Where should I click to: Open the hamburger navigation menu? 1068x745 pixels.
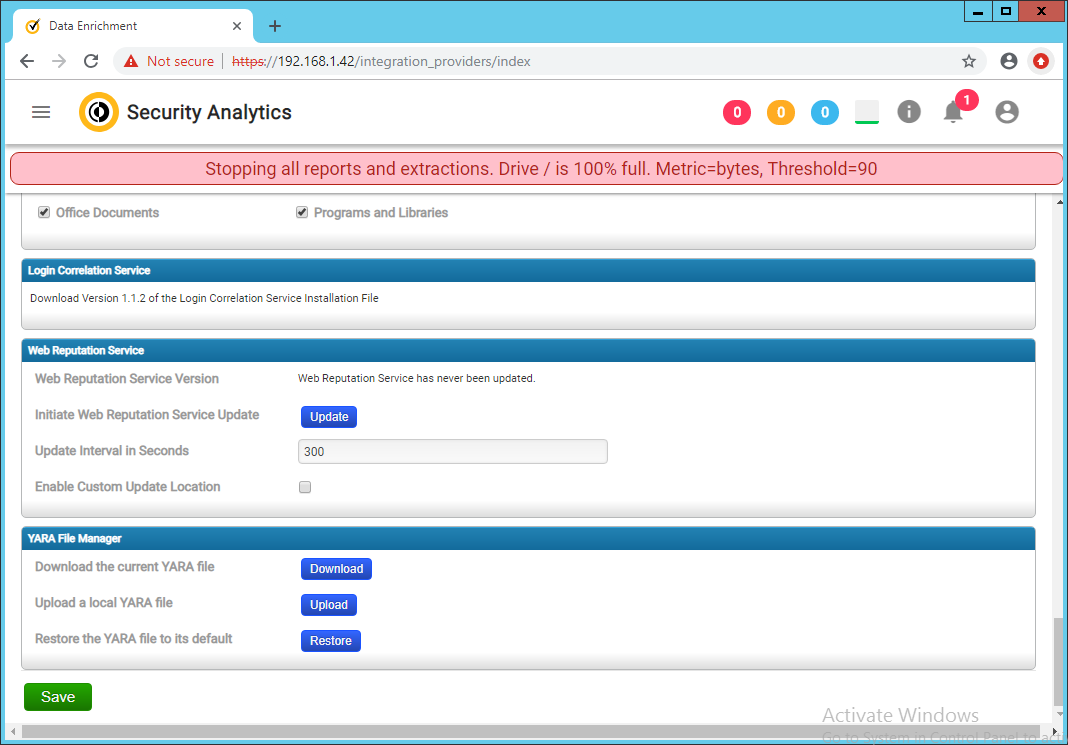(41, 112)
